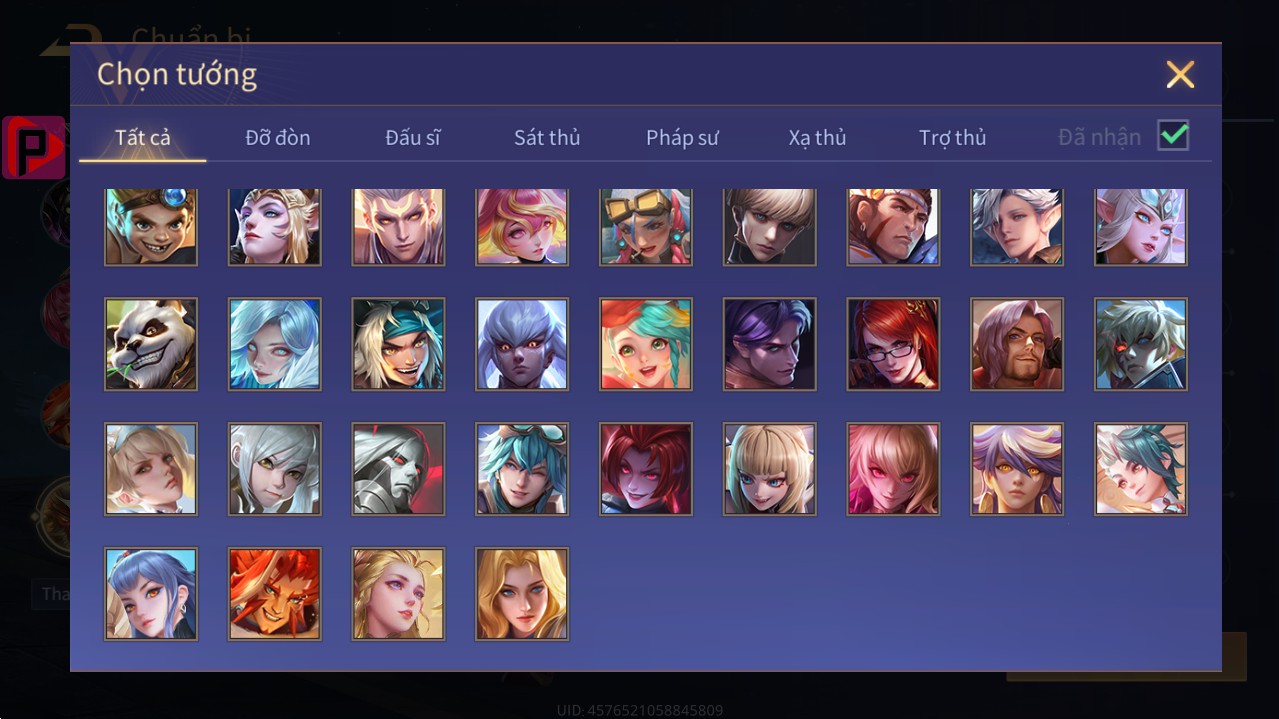This screenshot has height=719, width=1279.
Task: Open the Đấu sĩ tab
Action: tap(413, 137)
